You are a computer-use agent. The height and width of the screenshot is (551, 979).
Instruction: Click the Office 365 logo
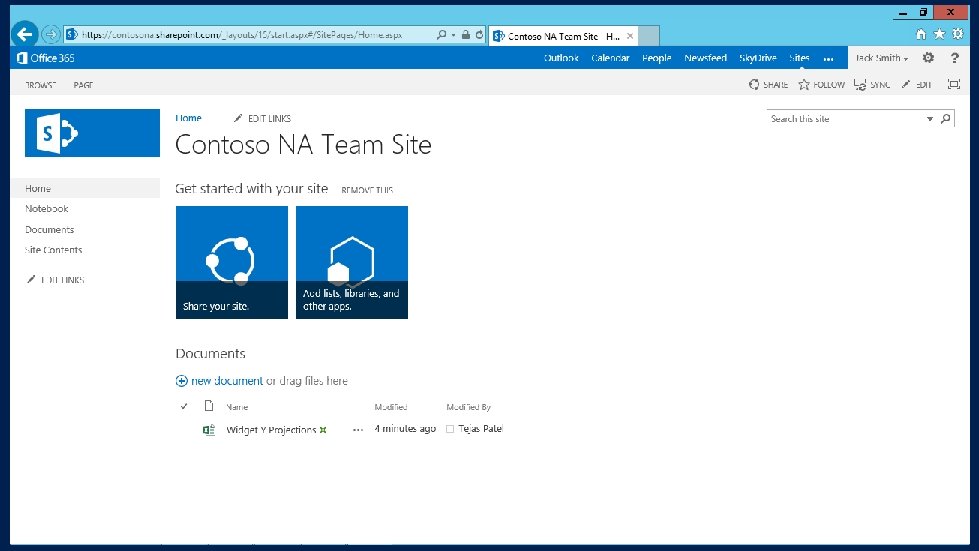(46, 58)
